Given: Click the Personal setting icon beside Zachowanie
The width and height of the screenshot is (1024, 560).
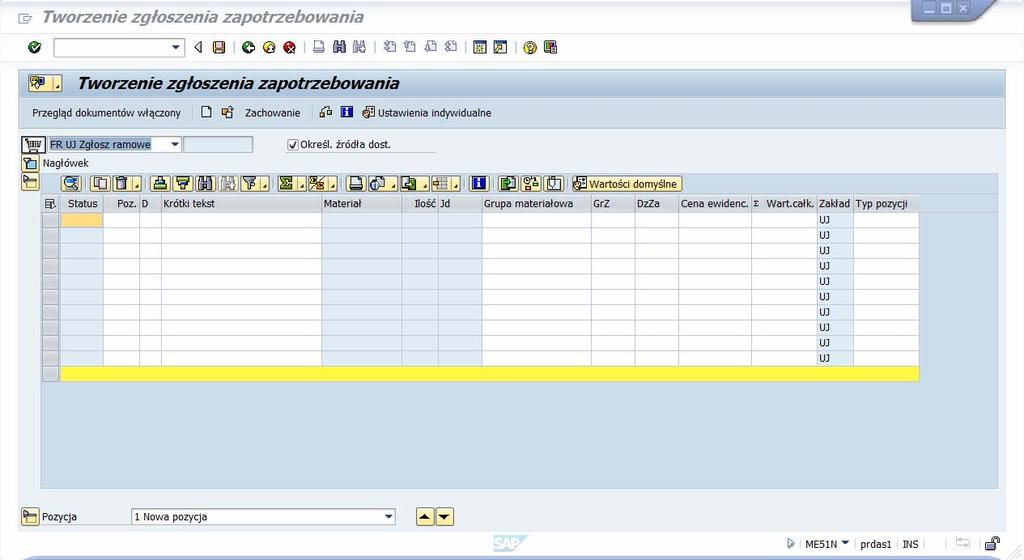Looking at the screenshot, I should tap(325, 112).
